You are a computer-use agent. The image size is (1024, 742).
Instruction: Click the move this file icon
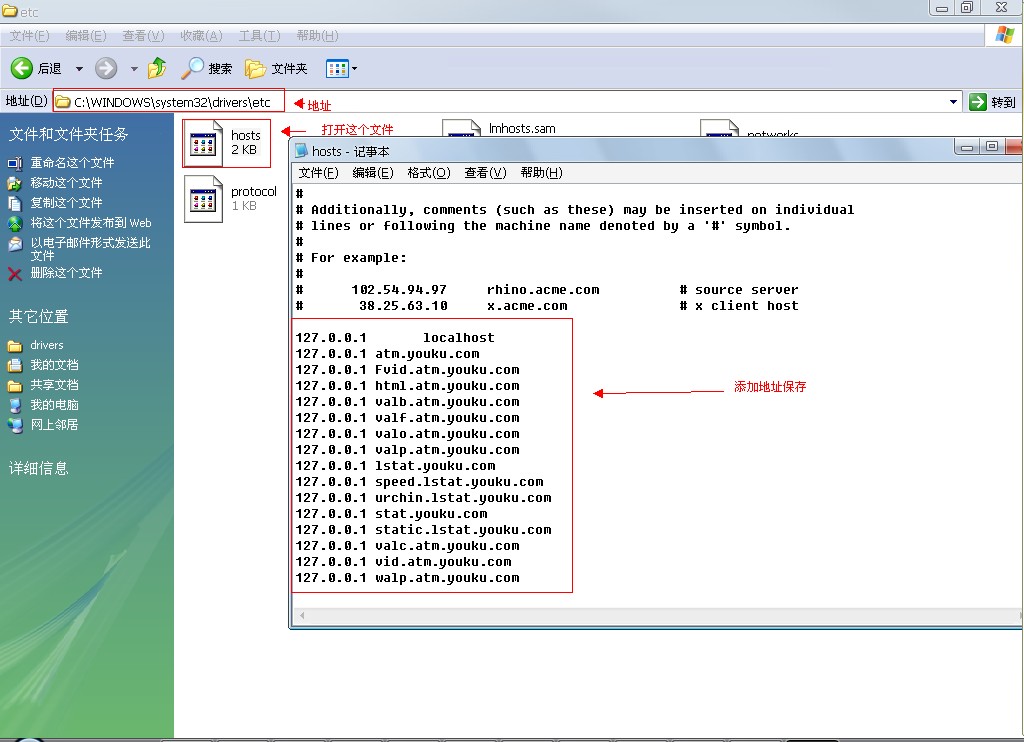(x=14, y=183)
